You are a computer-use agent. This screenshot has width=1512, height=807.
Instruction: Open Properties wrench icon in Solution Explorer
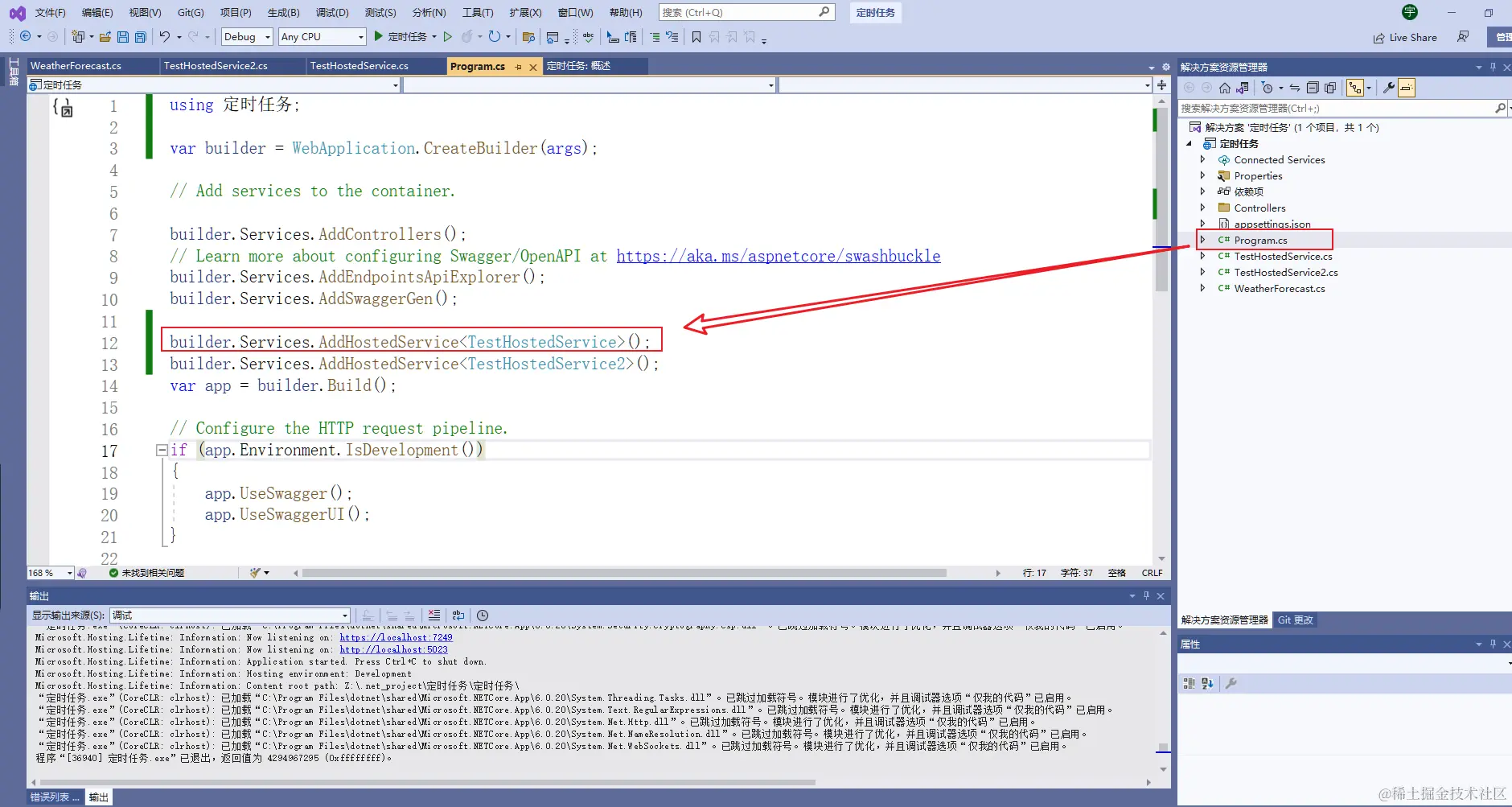(1388, 88)
